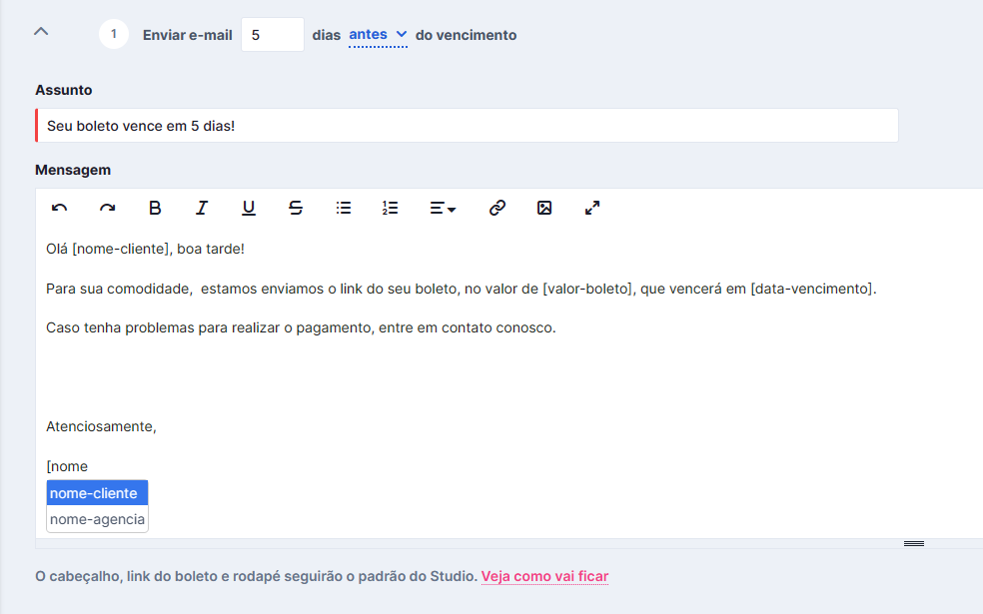
Task: Grab the editor resize handle
Action: tap(913, 543)
